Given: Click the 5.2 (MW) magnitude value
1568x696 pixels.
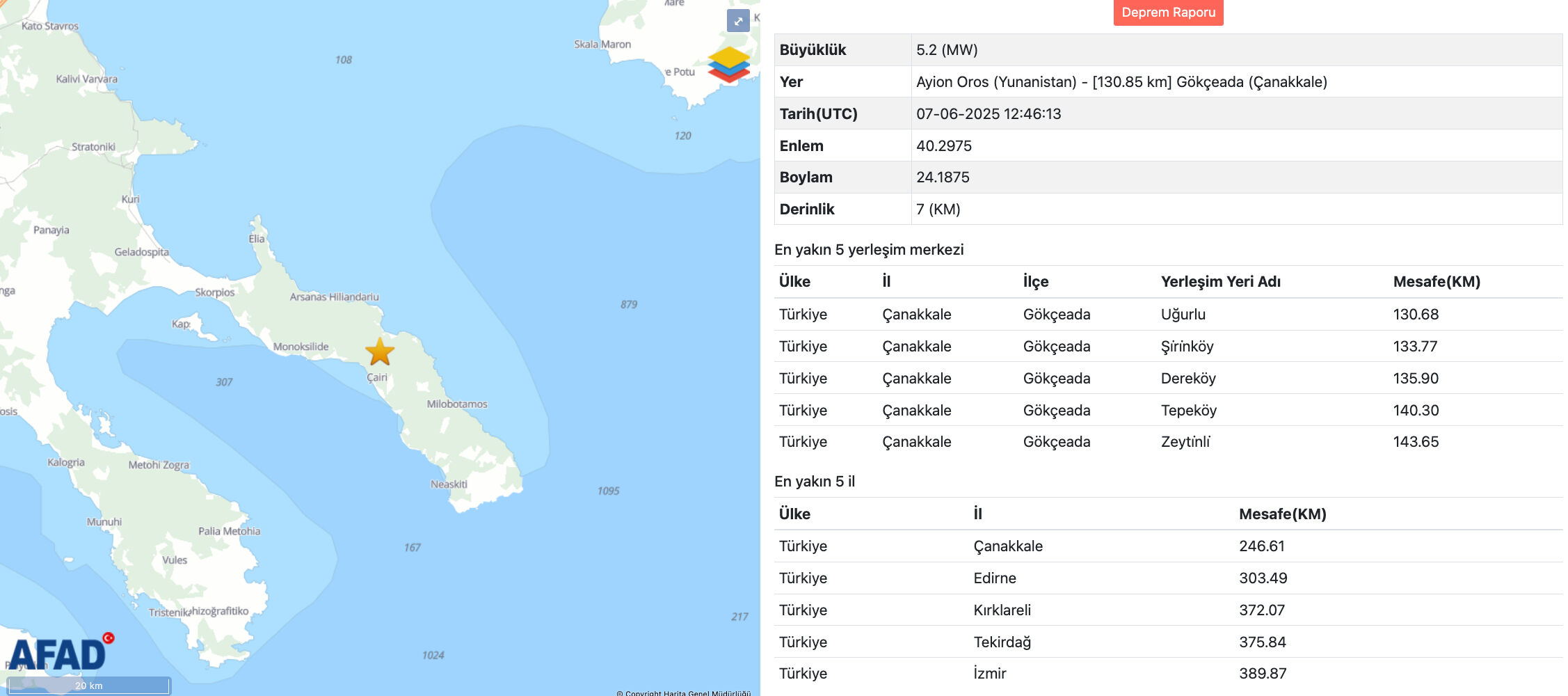Looking at the screenshot, I should click(x=947, y=50).
